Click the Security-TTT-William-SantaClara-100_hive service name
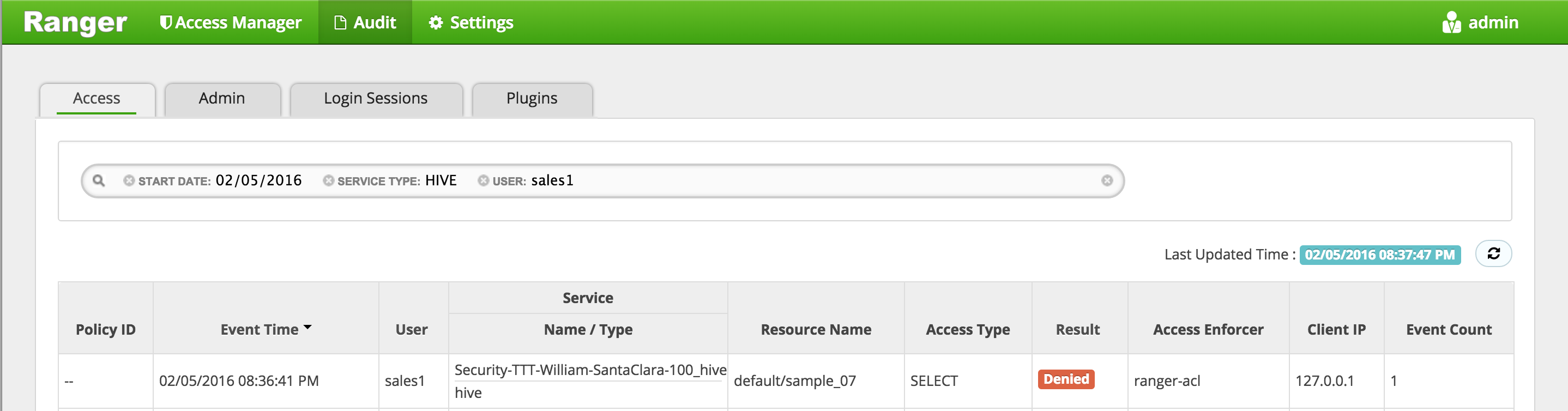Screen dimensions: 1568x411 pos(590,370)
